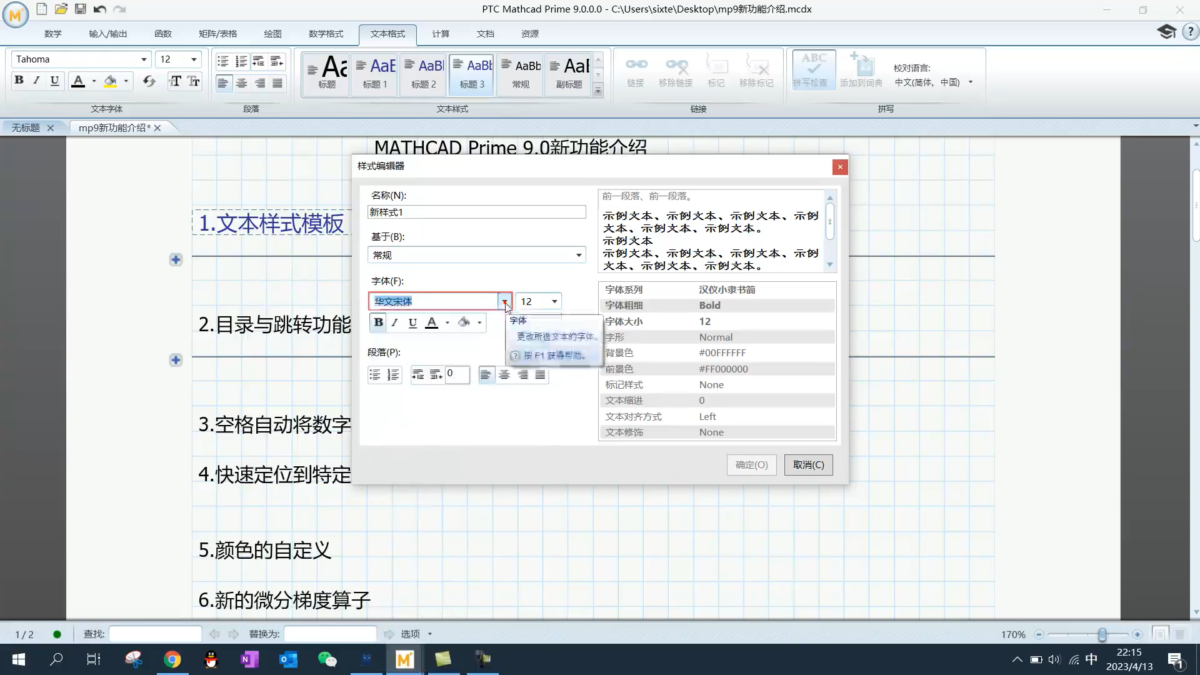This screenshot has height=675, width=1200.
Task: Open ribbon highlight color dropdown arrow
Action: tap(127, 82)
